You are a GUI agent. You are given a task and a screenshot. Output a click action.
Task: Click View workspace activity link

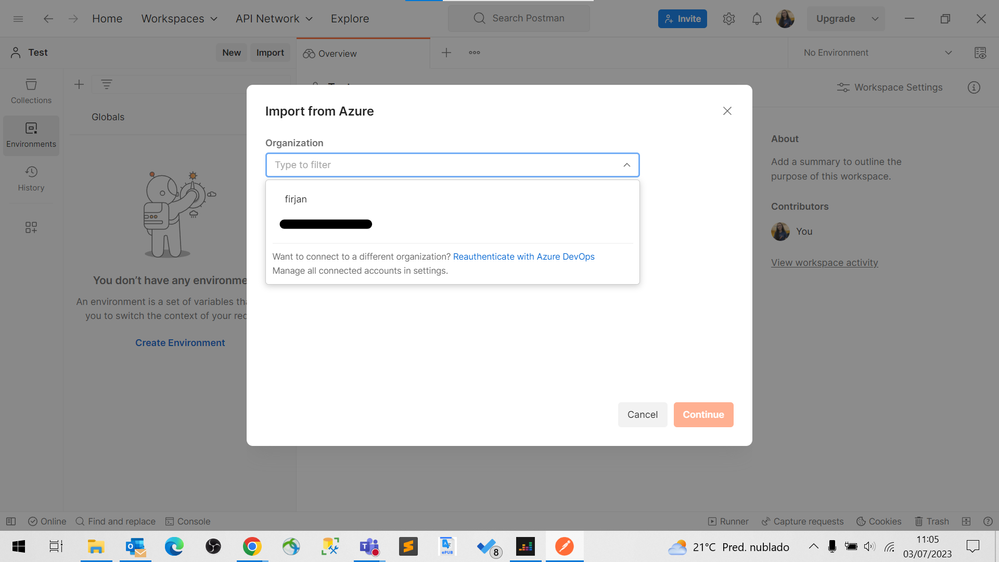824,263
